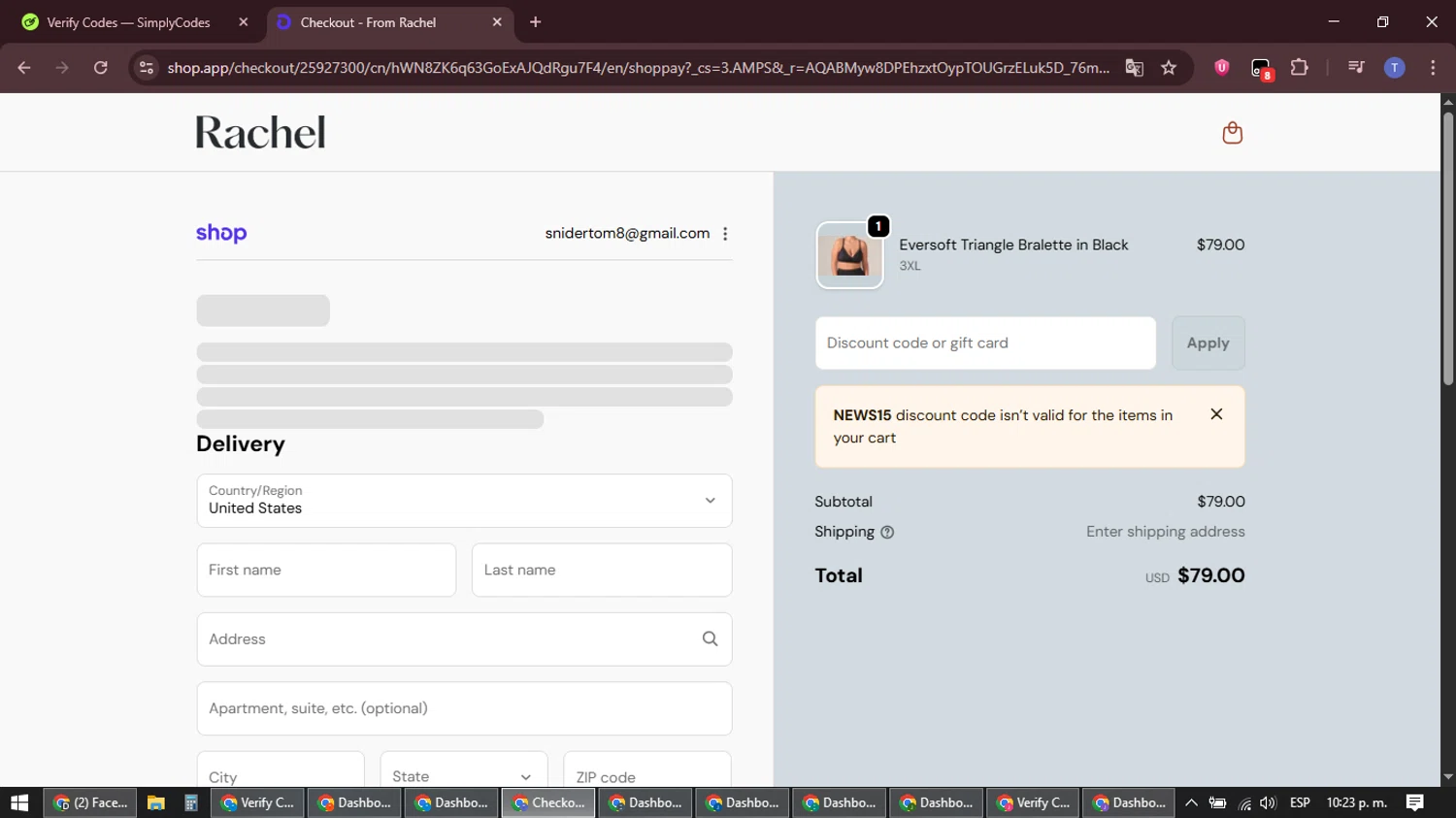Open the Chrome profile avatar T
The width and height of the screenshot is (1456, 818).
pyautogui.click(x=1394, y=67)
